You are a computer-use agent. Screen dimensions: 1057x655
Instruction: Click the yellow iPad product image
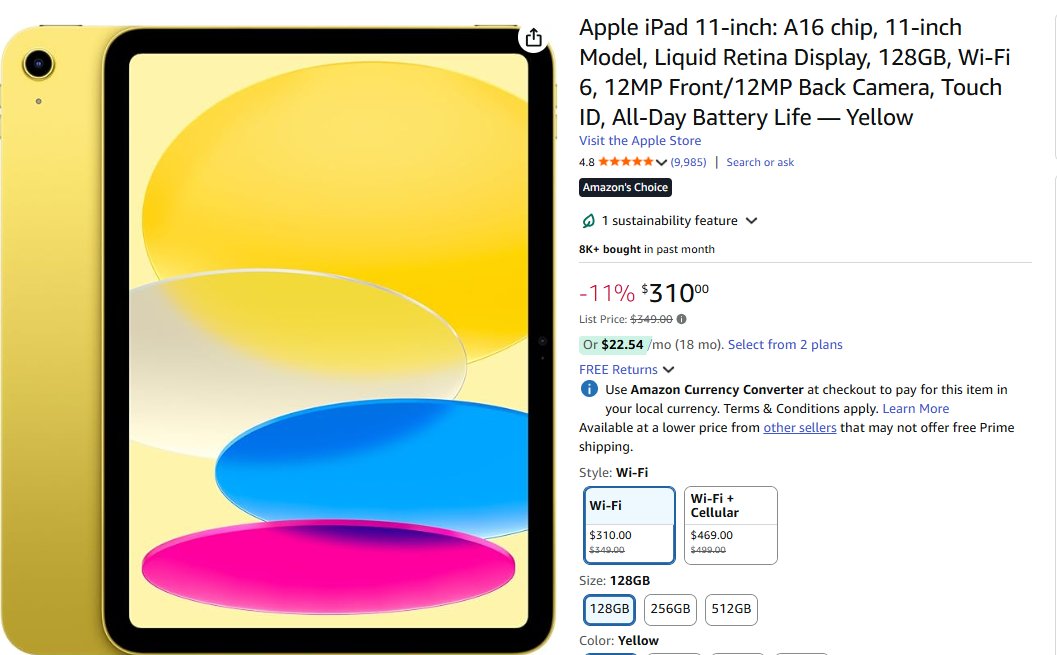[300, 340]
